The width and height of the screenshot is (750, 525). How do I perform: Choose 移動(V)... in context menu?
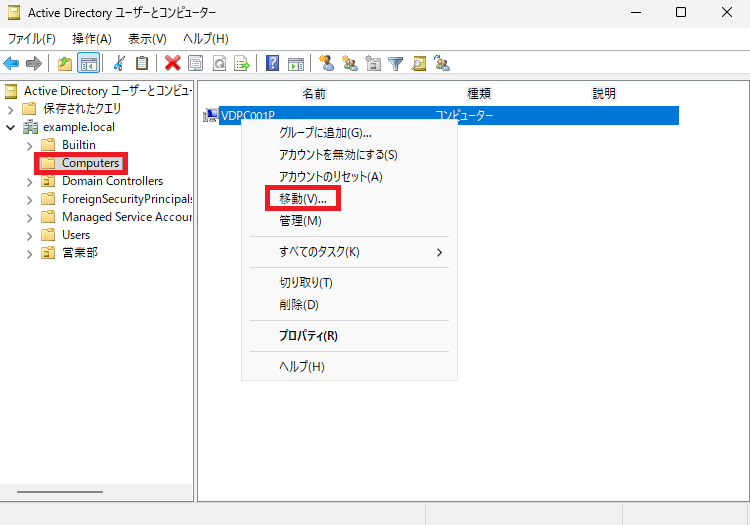[x=303, y=199]
